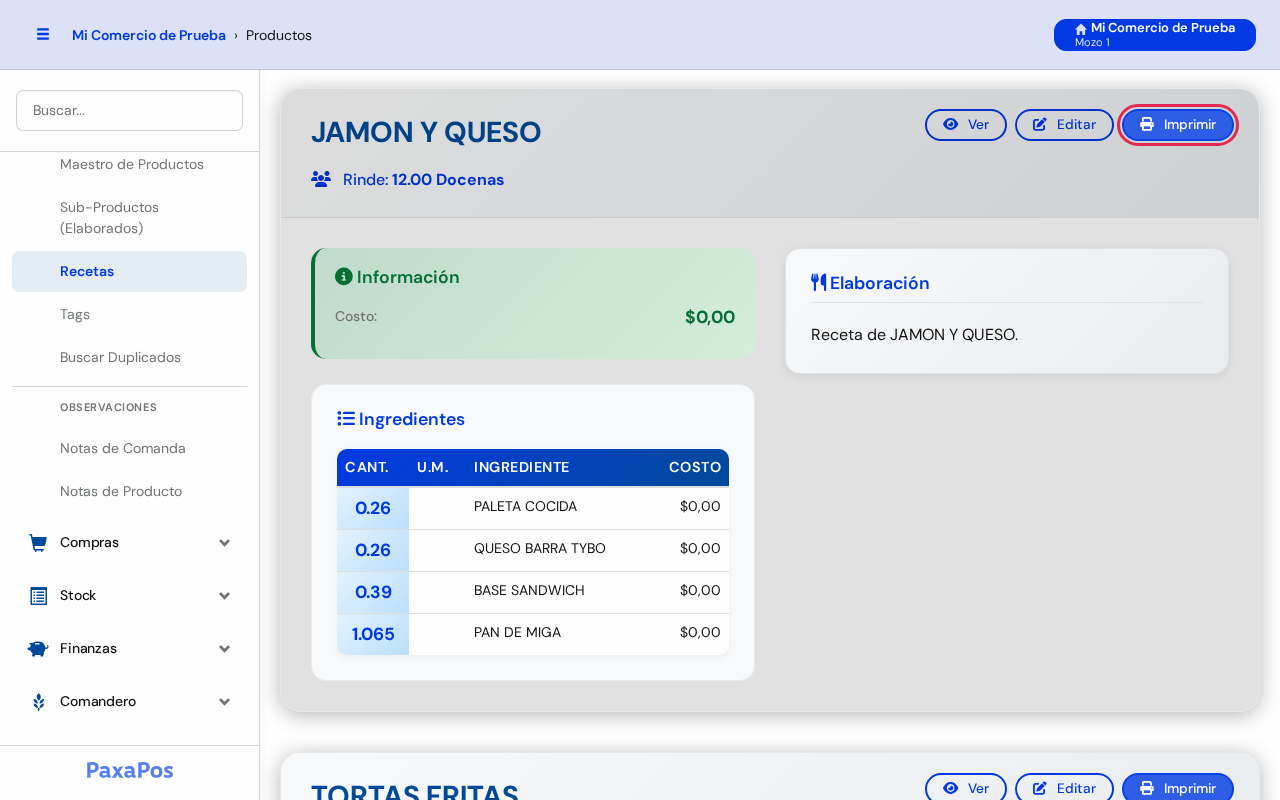Open Notas de Comanda in sidebar
The height and width of the screenshot is (800, 1280).
coord(129,448)
